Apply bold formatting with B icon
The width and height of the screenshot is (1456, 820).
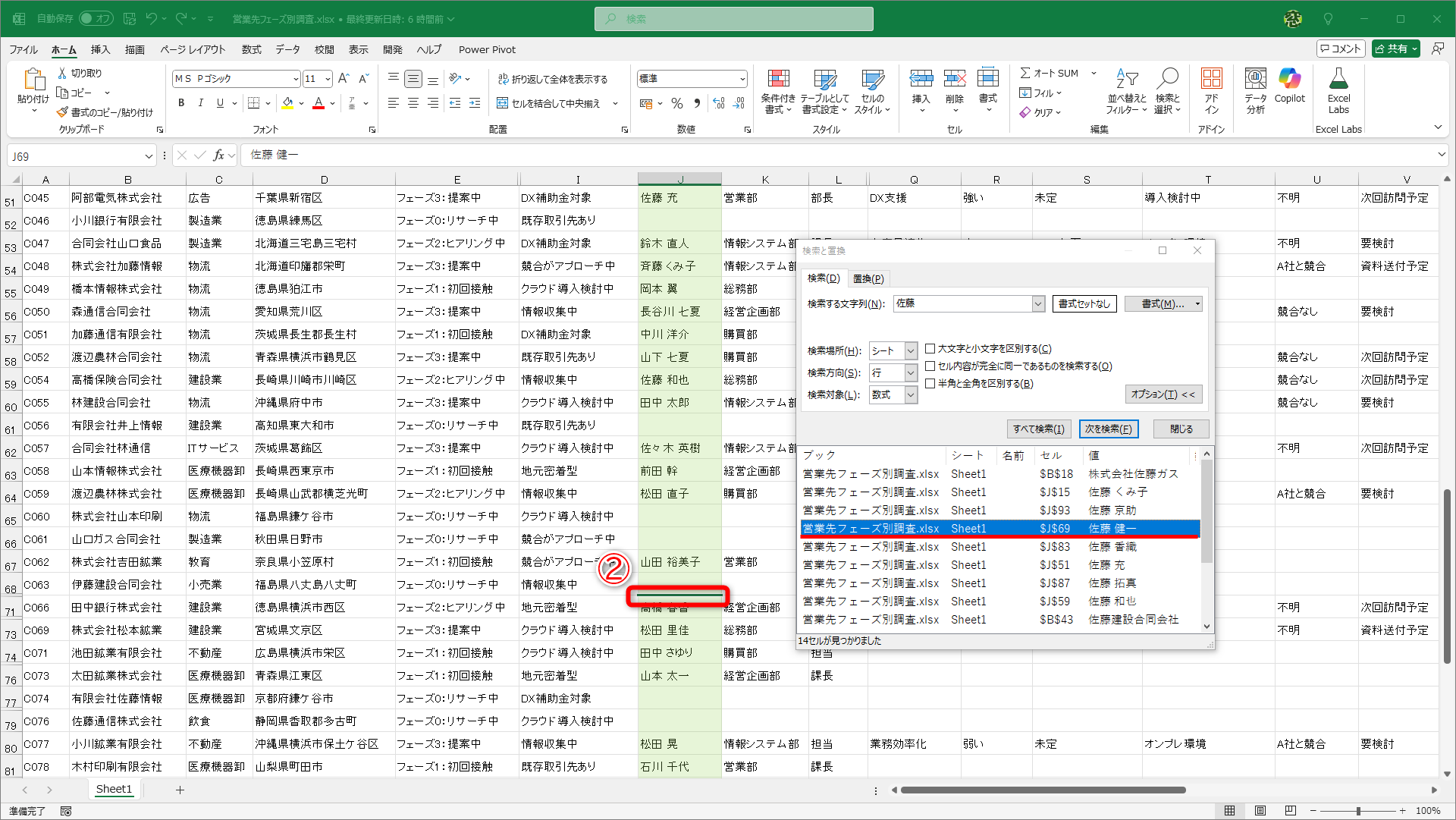click(x=180, y=103)
